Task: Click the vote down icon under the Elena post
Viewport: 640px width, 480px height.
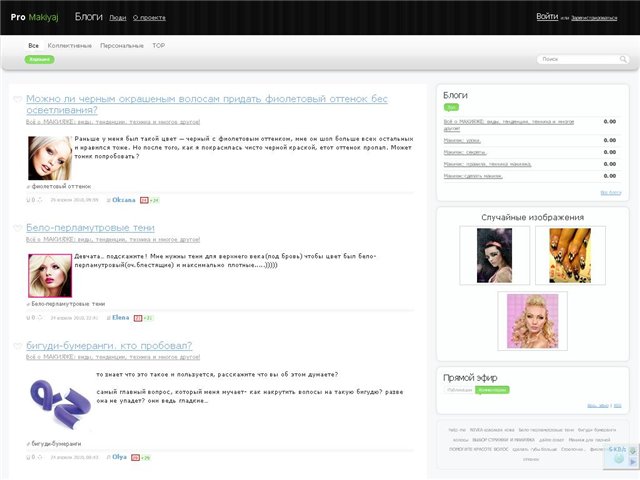Action: (x=40, y=318)
